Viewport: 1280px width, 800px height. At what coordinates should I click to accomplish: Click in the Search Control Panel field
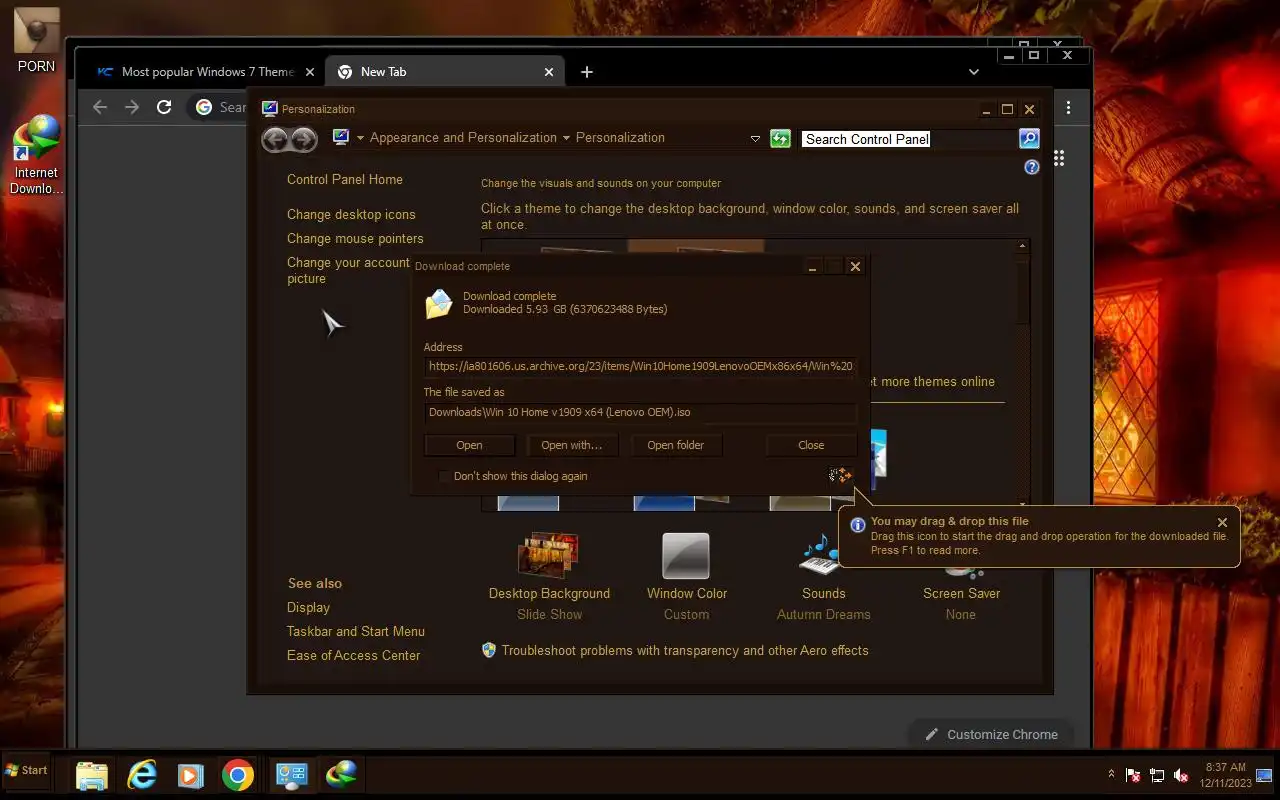click(908, 139)
